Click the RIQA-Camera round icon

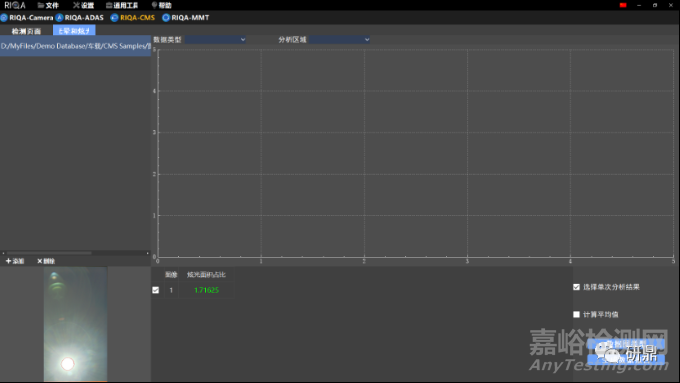click(x=4, y=18)
